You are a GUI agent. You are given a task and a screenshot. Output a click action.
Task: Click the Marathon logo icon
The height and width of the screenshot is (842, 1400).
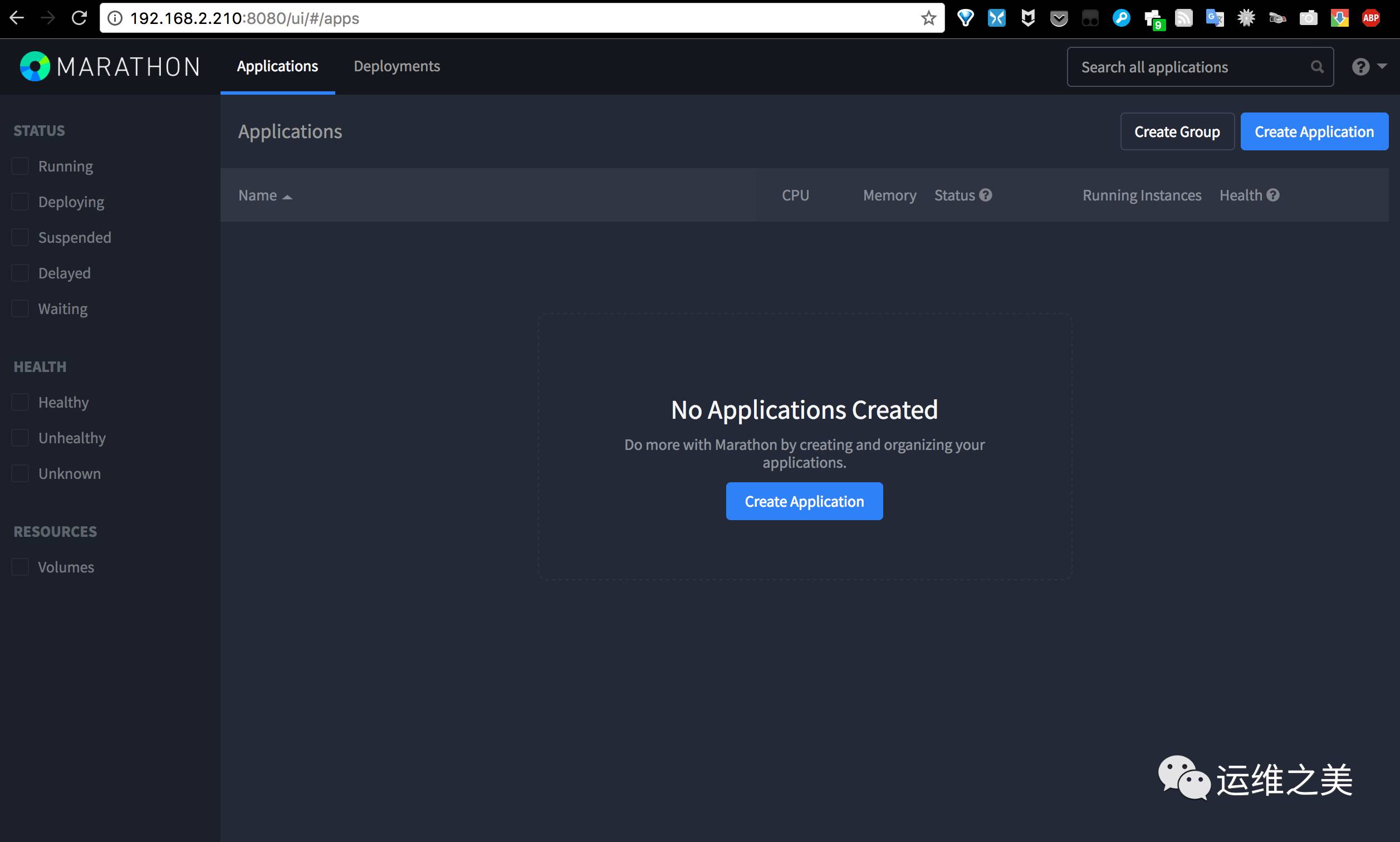coord(34,65)
